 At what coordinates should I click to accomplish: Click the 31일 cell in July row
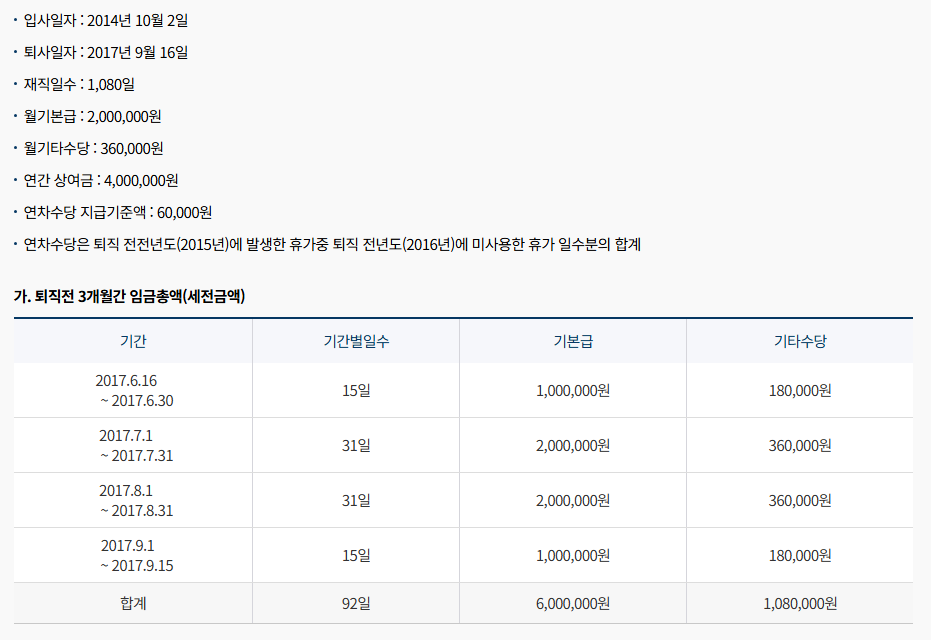356,445
